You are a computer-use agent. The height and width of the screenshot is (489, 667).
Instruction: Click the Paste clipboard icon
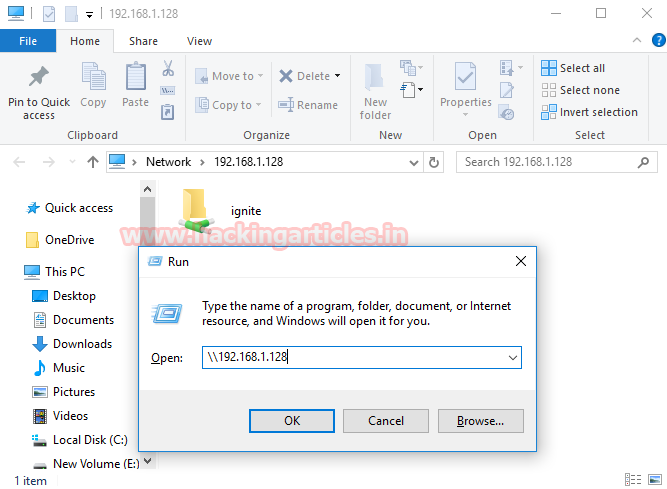click(x=136, y=76)
